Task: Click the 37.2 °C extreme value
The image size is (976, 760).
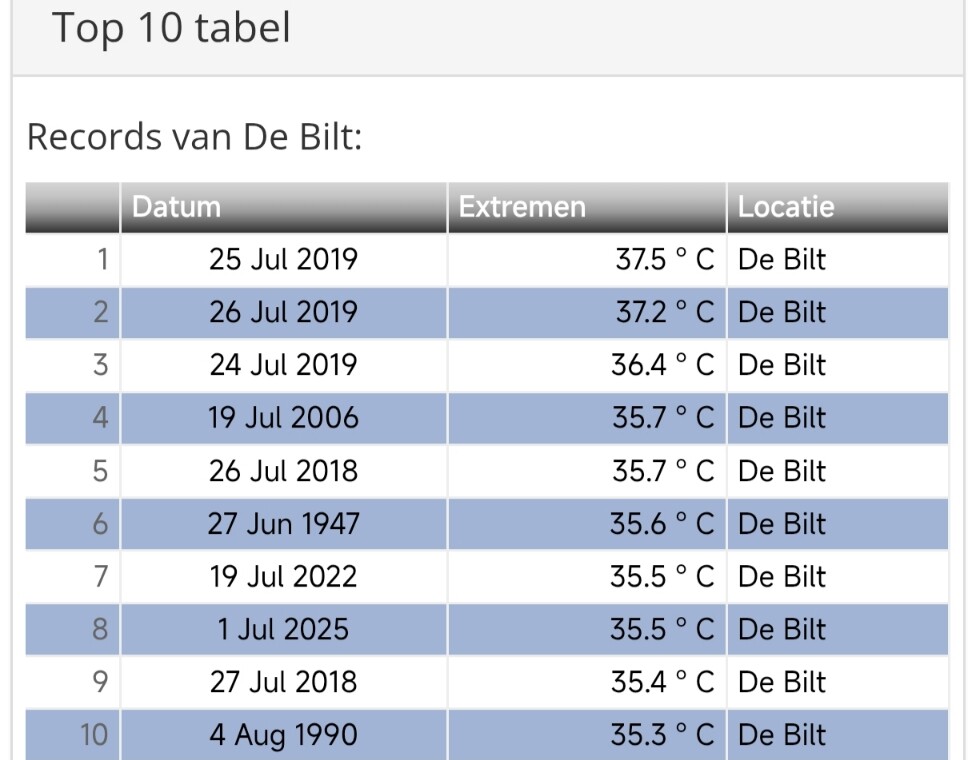Action: (665, 312)
